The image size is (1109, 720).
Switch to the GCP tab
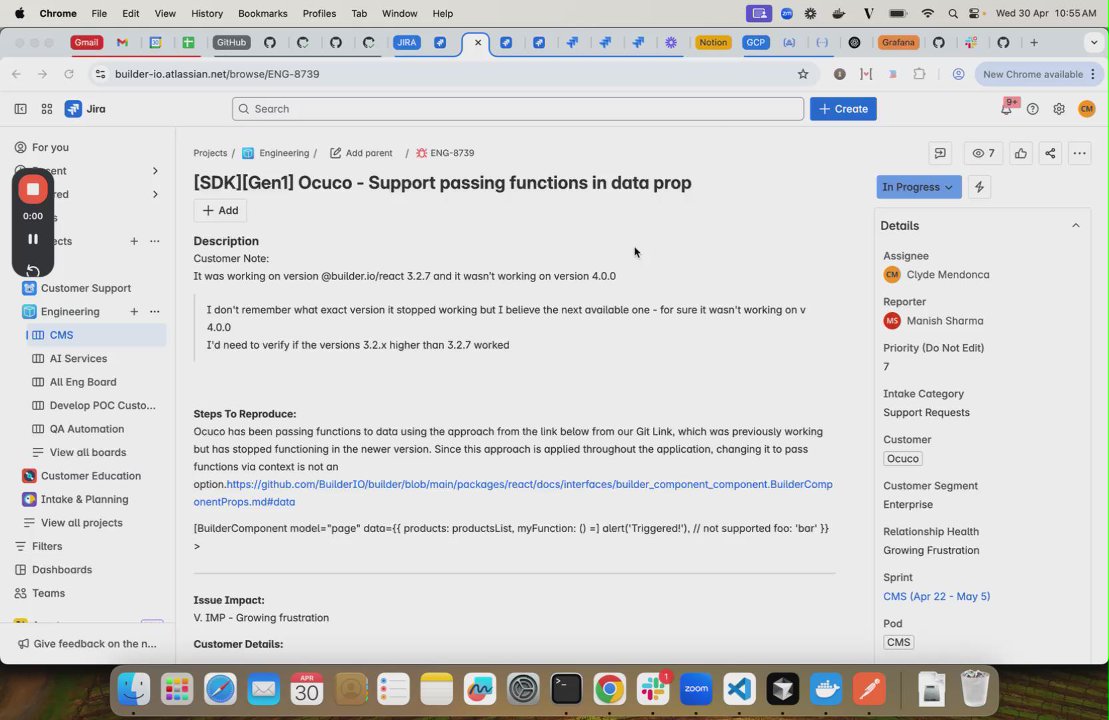tap(755, 42)
